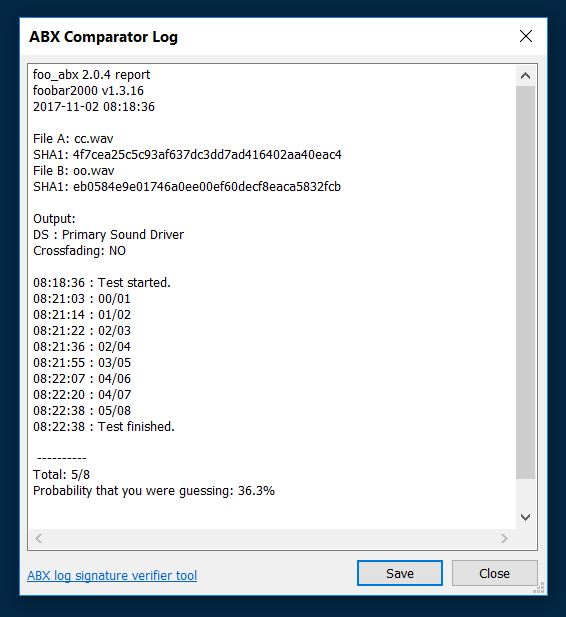Click the vertical scrollbar up arrow
The image size is (566, 617).
[525, 76]
